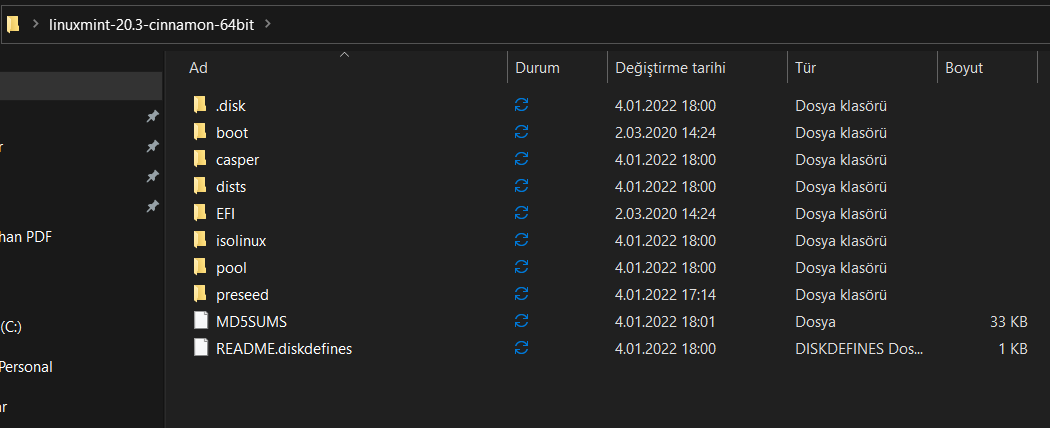Select the MD5SUMS file icon
The width and height of the screenshot is (1050, 428).
coord(200,321)
